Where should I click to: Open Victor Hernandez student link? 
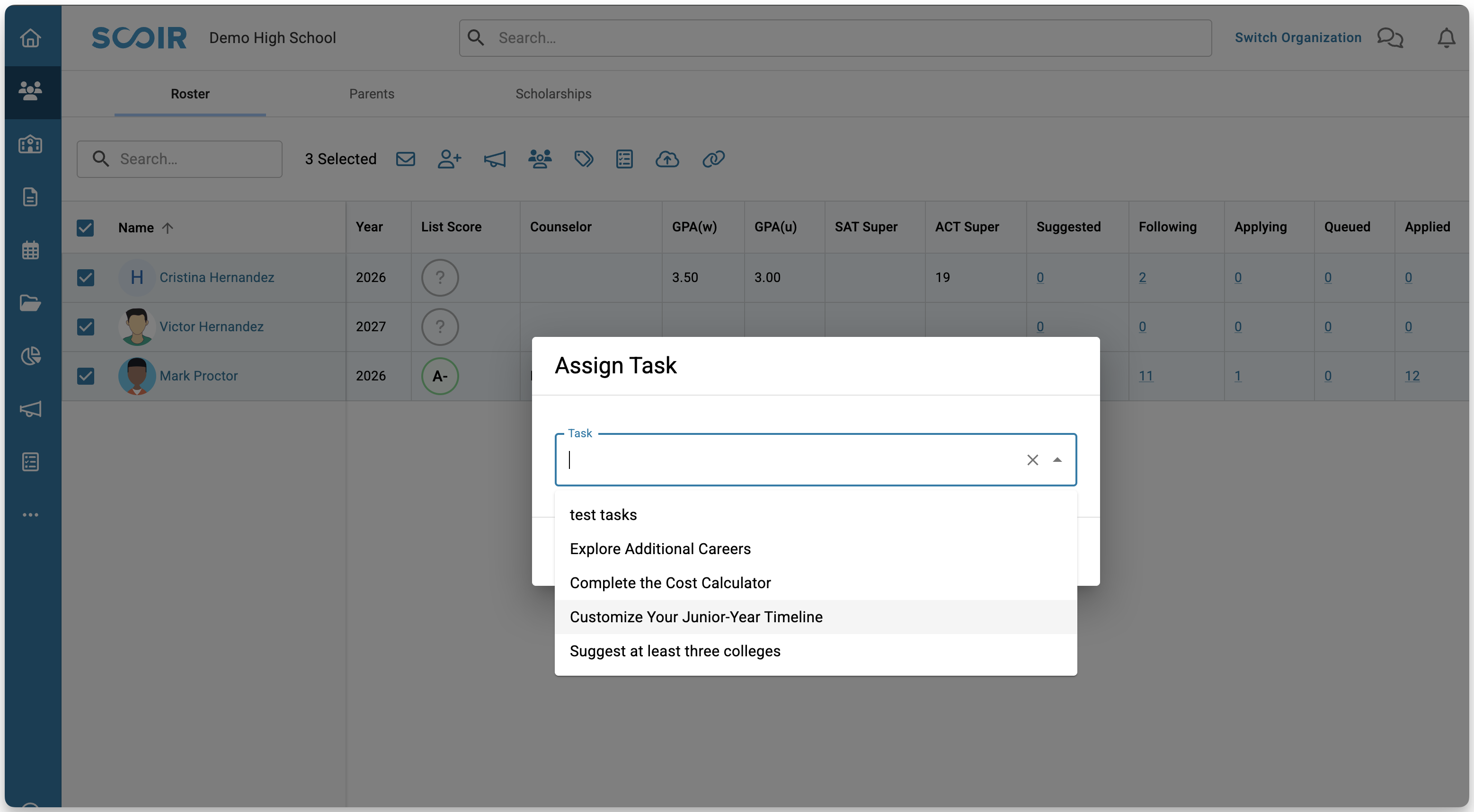[211, 327]
